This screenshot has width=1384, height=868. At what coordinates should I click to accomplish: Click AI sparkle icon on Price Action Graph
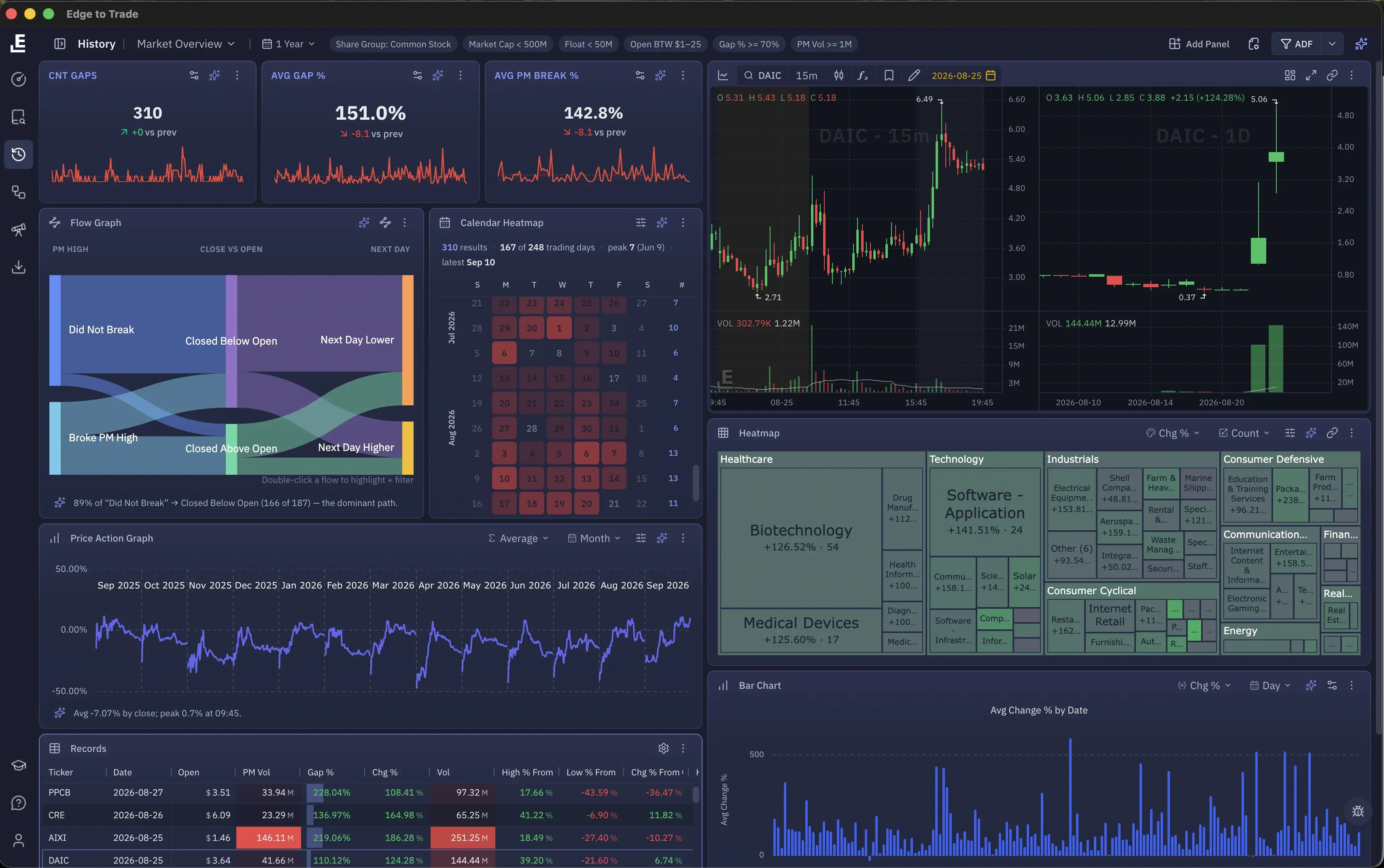click(662, 538)
